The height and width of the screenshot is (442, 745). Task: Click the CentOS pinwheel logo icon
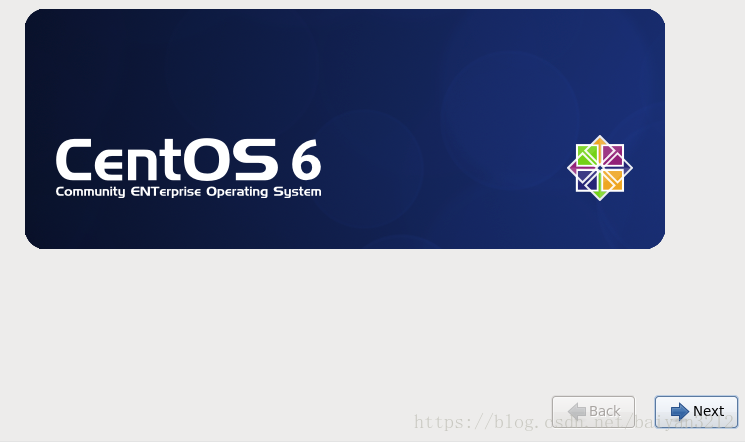600,168
